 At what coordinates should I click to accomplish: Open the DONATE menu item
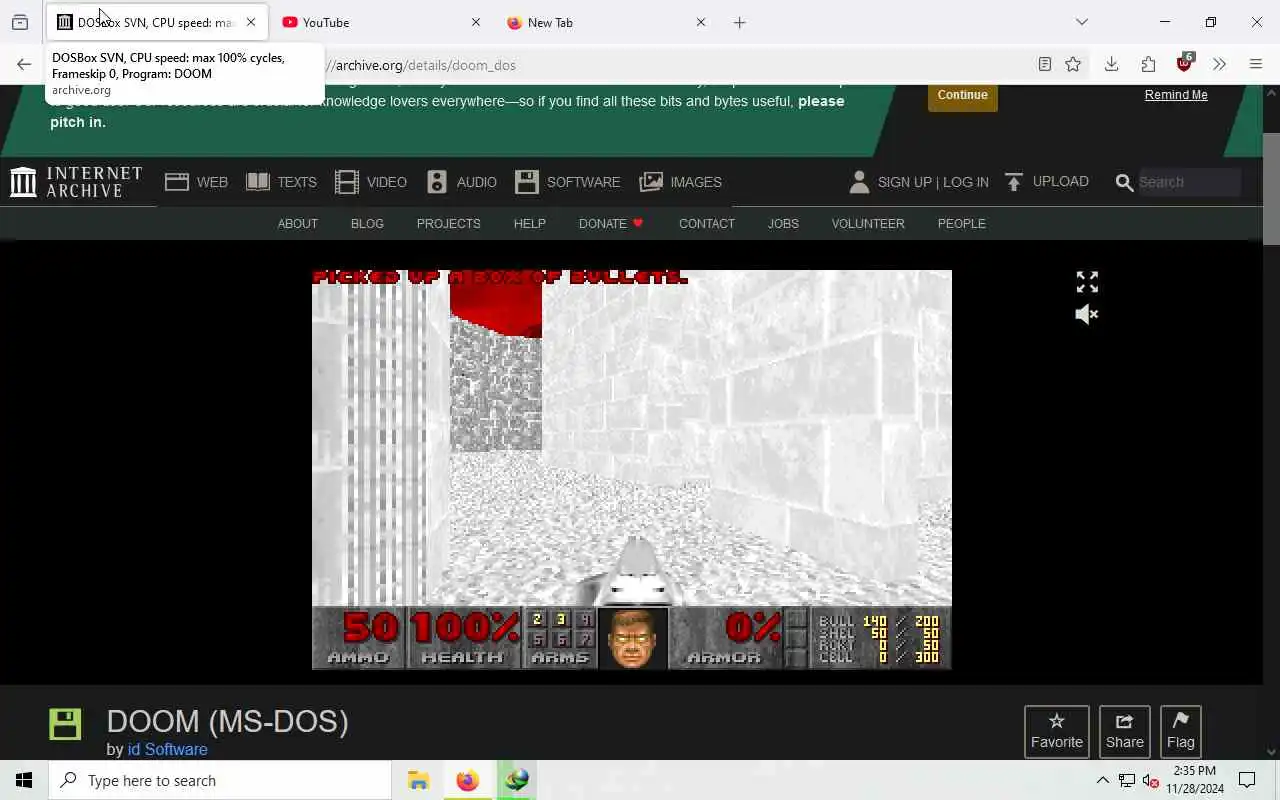click(x=611, y=223)
